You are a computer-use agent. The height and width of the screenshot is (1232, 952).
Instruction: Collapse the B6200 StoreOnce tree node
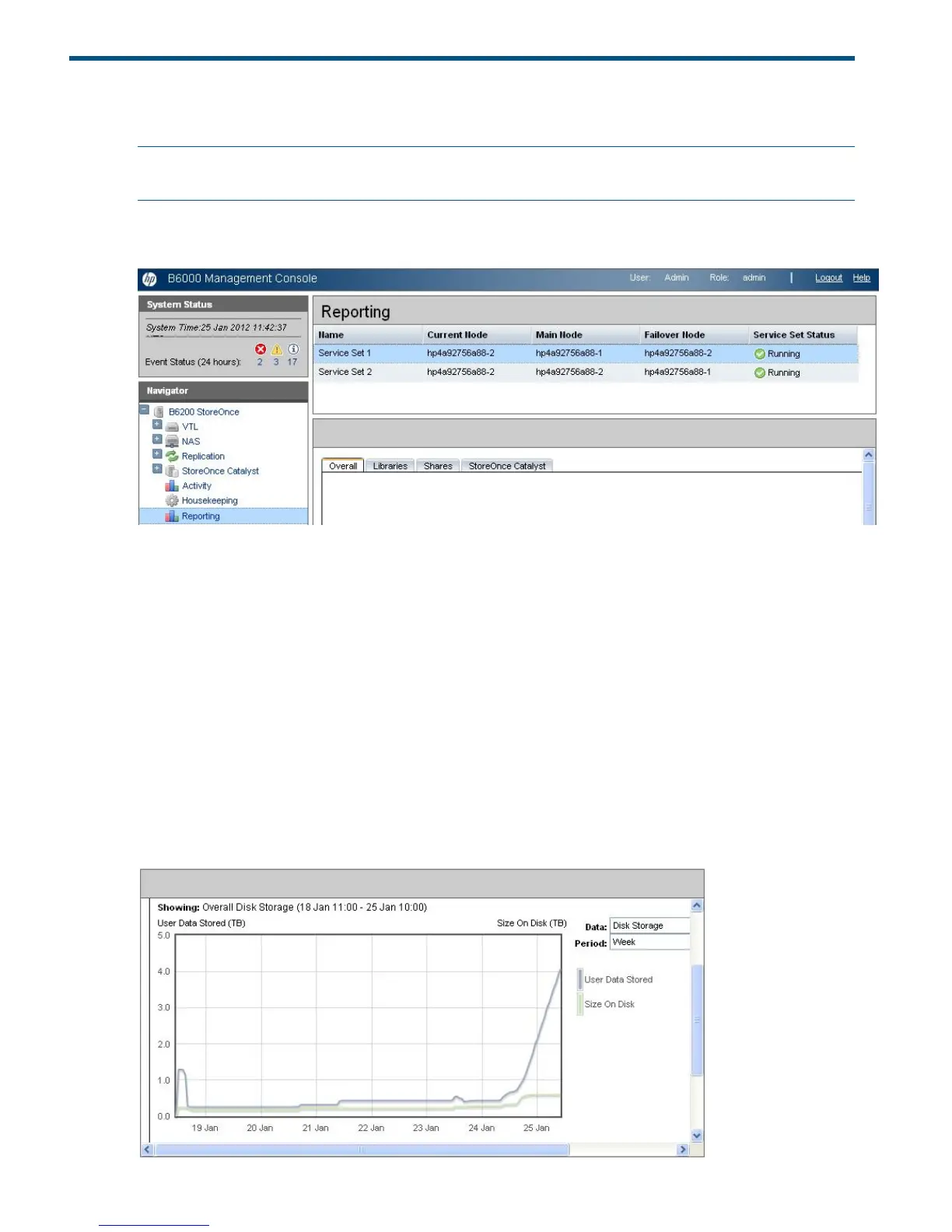click(x=145, y=410)
